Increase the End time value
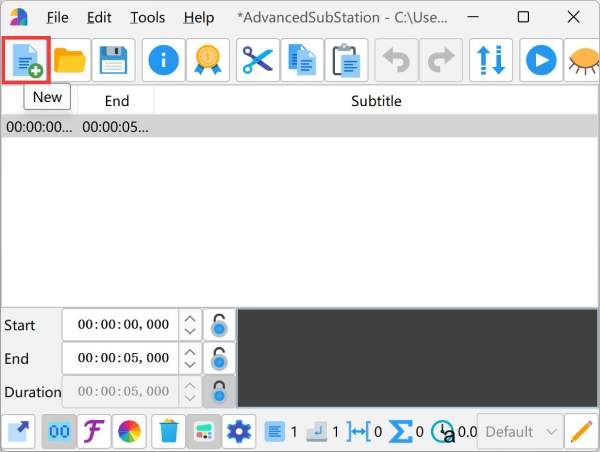This screenshot has width=600, height=452. point(190,352)
